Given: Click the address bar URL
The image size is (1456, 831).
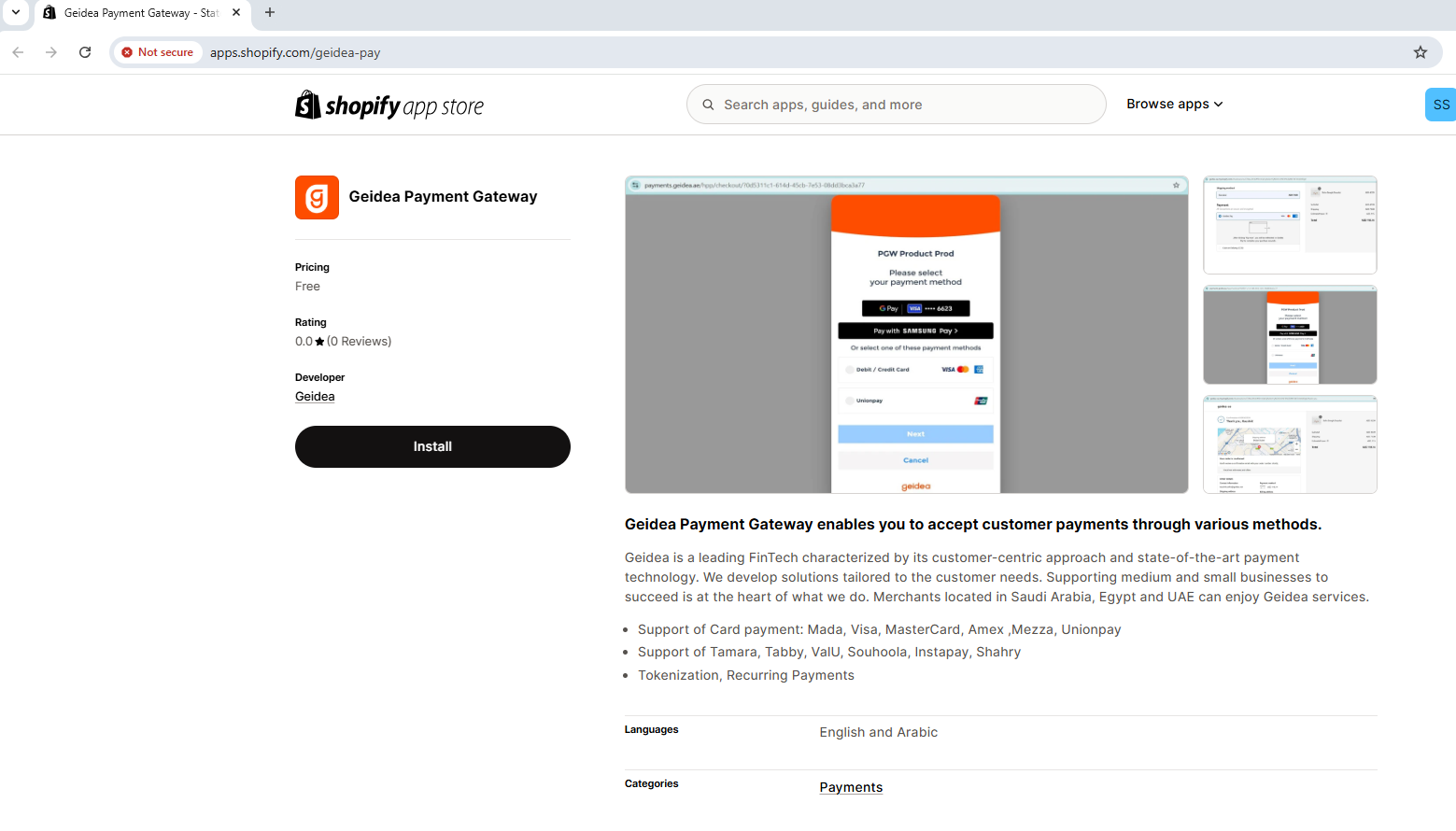Looking at the screenshot, I should (295, 52).
